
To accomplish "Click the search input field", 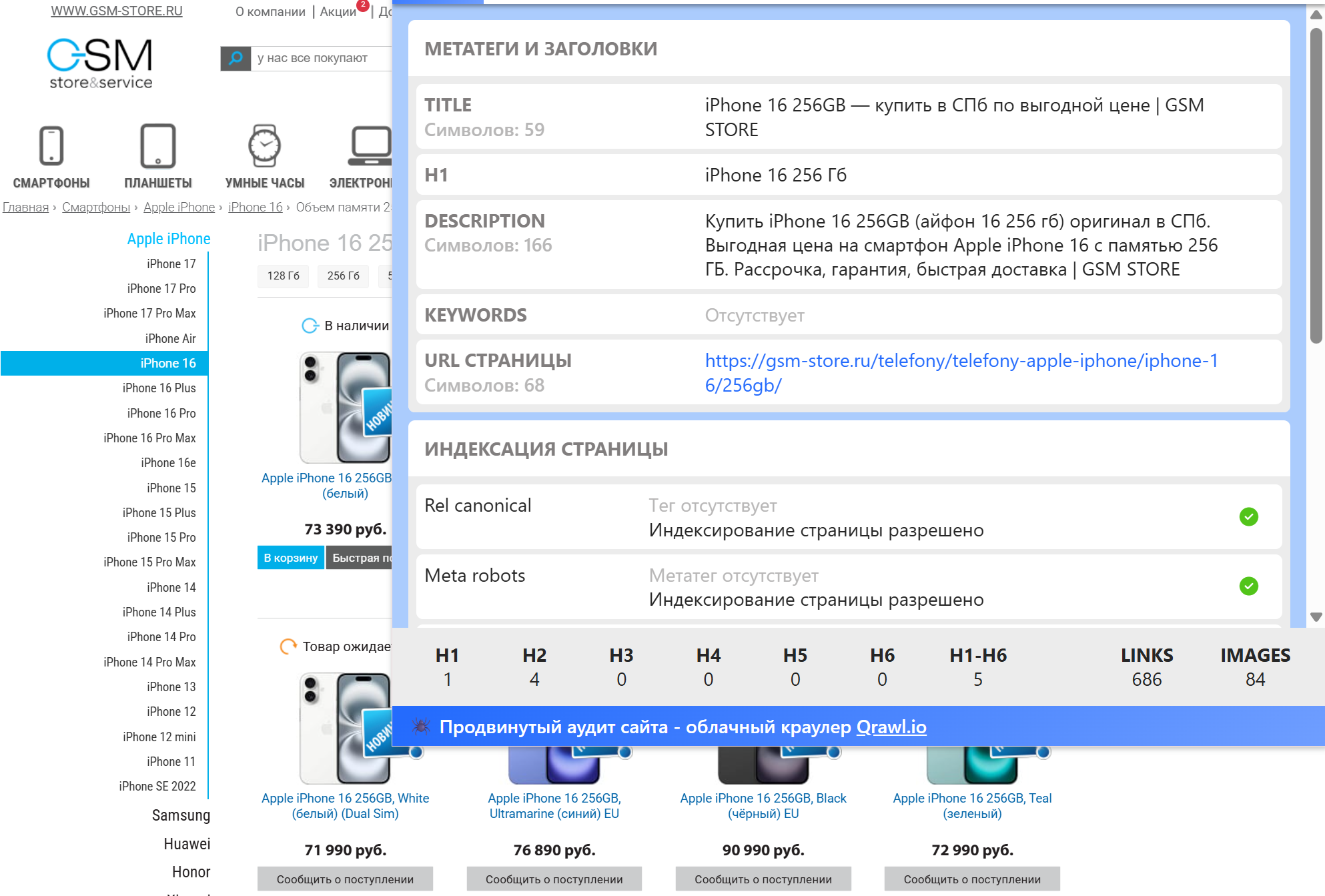I will point(320,58).
